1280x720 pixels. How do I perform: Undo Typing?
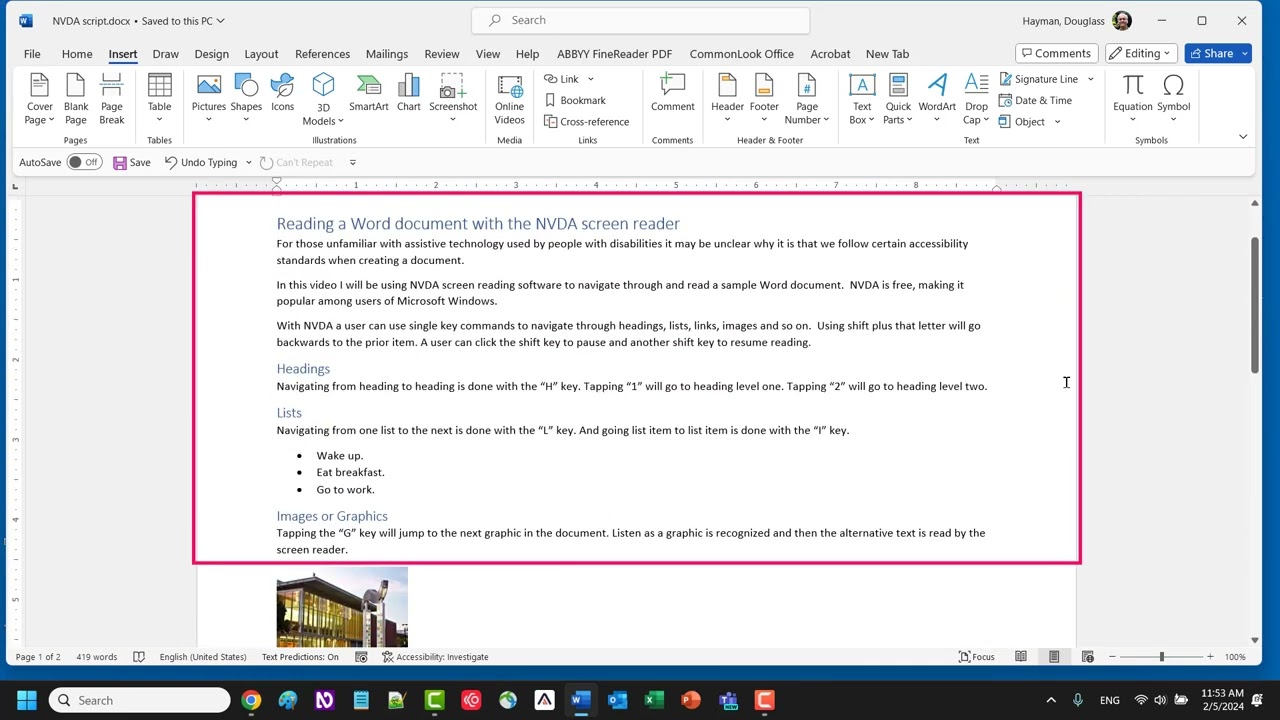coord(201,162)
